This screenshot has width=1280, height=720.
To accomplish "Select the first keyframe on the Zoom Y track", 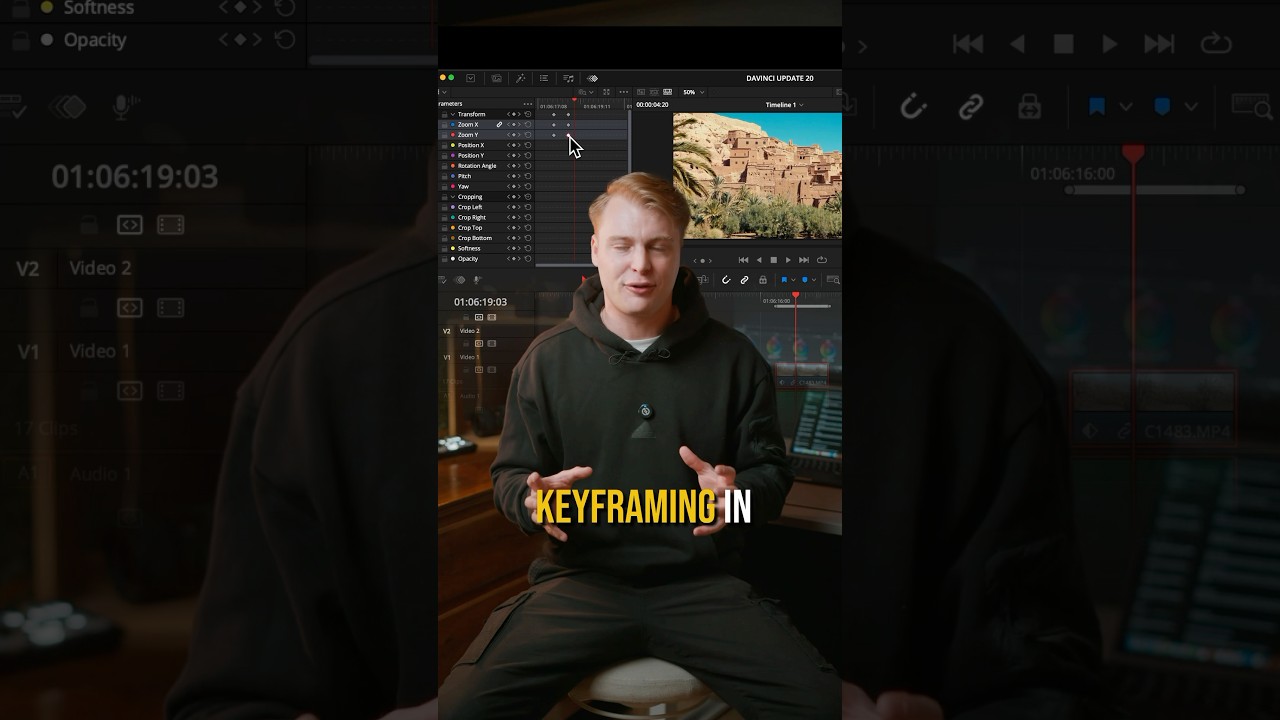I will coord(553,135).
